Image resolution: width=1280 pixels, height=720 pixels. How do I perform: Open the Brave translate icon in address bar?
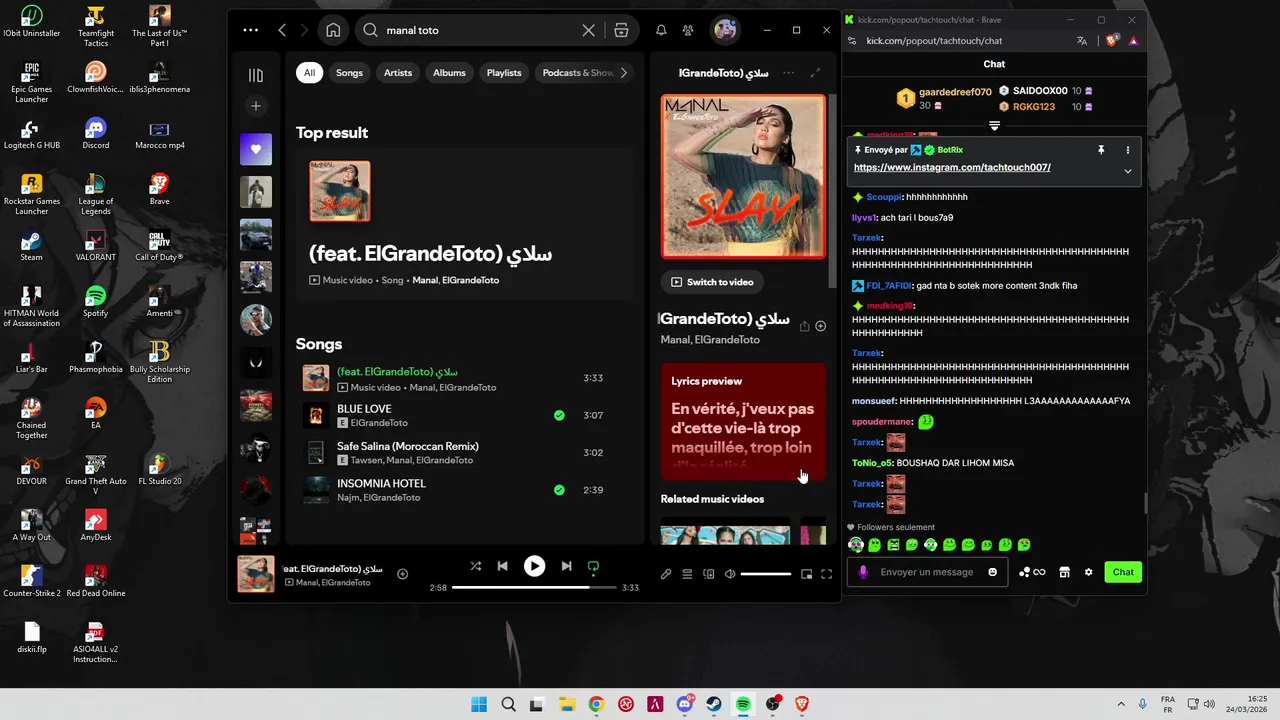[1082, 41]
